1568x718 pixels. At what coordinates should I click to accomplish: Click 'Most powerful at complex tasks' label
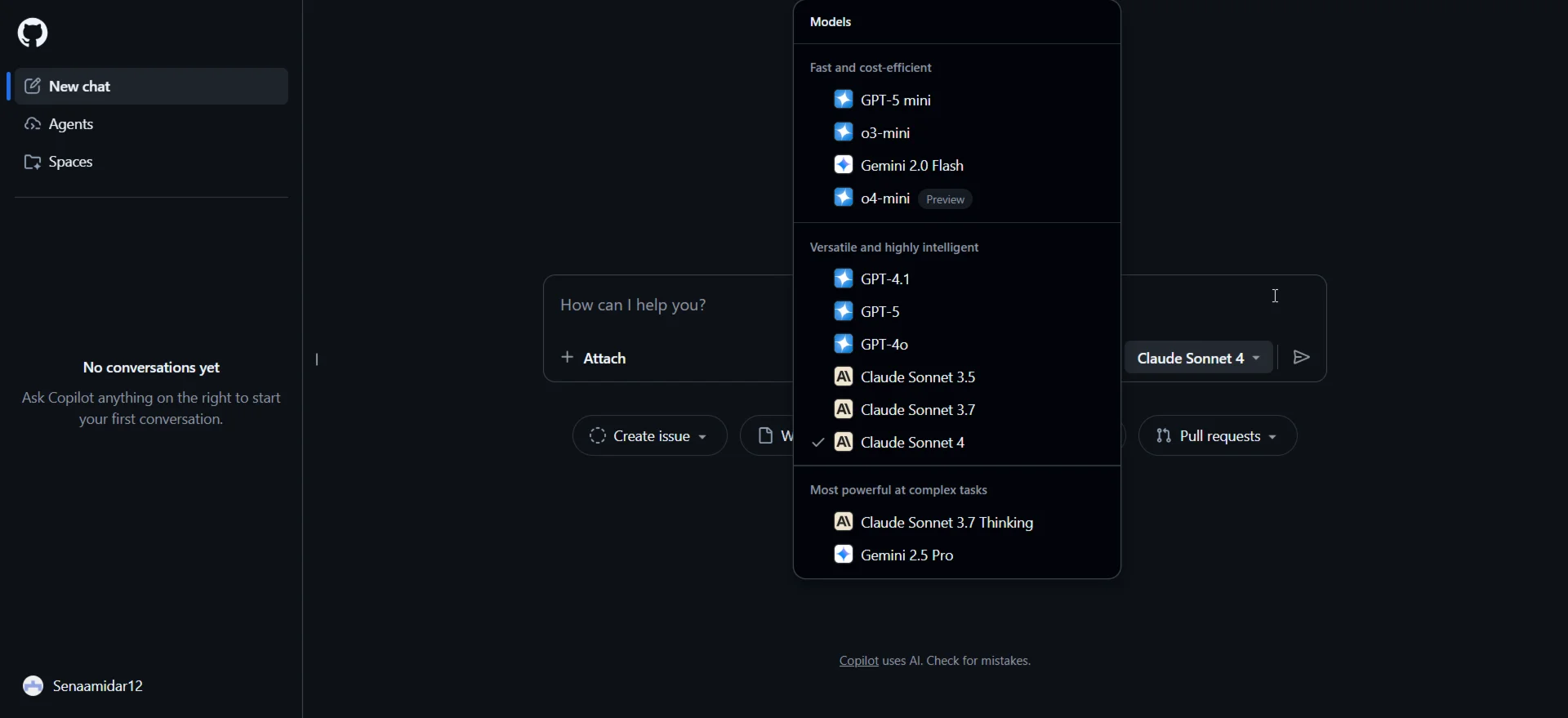(898, 490)
